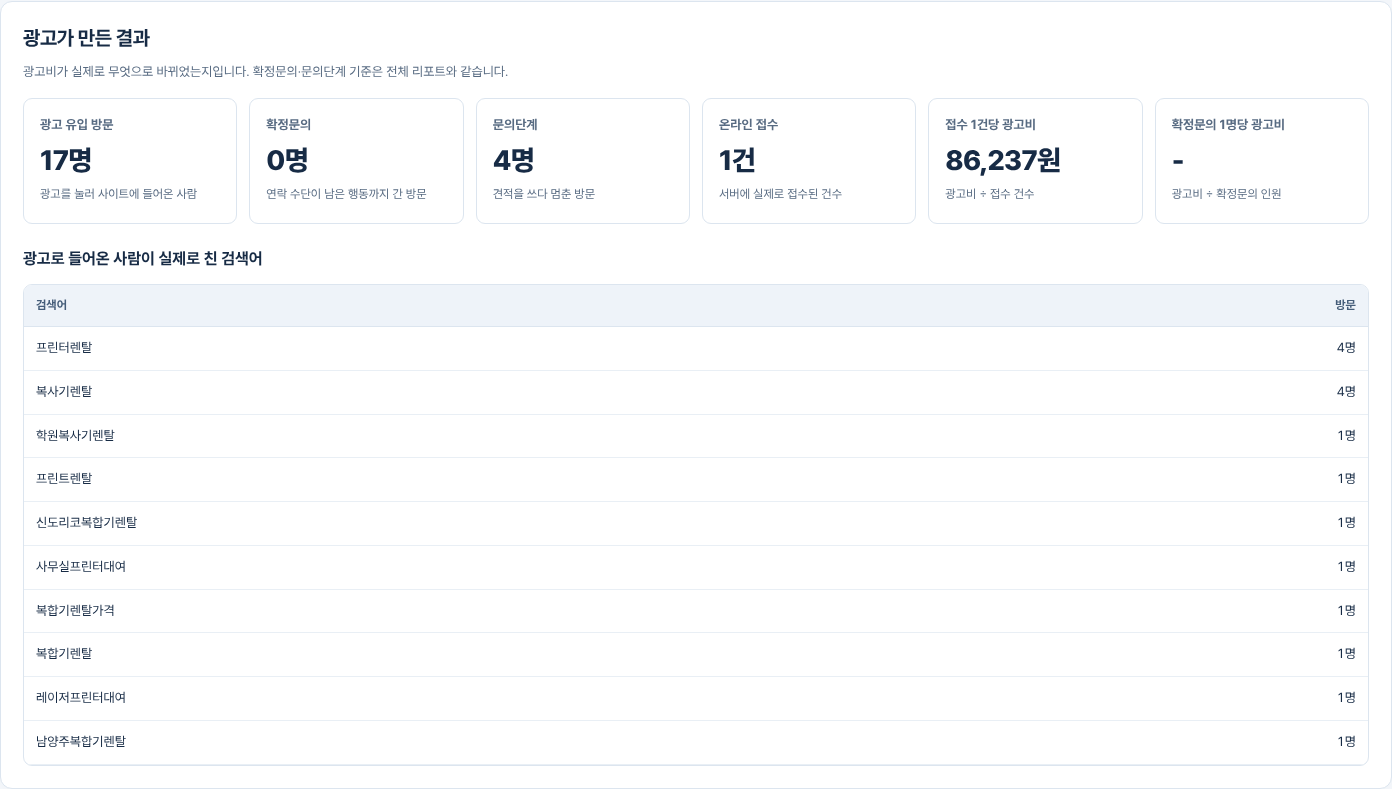
Task: Click the search term "프린트렌탈"
Action: (x=64, y=479)
